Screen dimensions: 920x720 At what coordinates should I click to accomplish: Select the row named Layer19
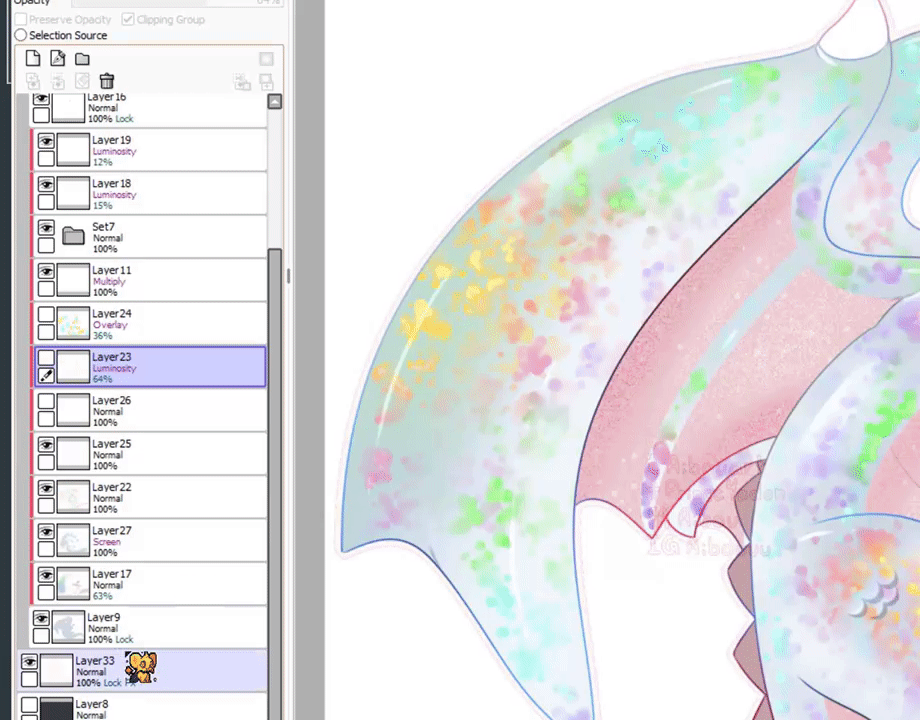[150, 150]
